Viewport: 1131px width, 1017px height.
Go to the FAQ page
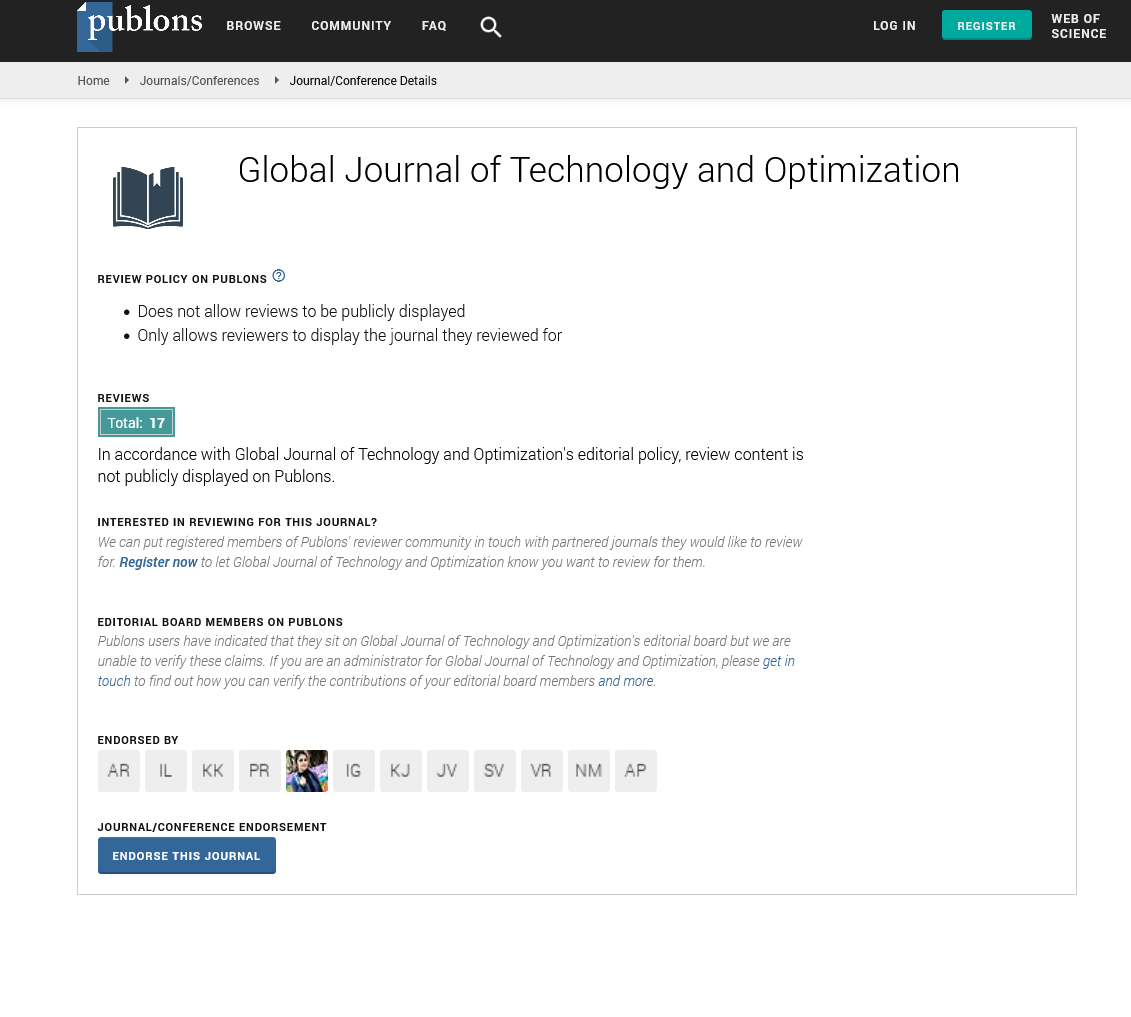pyautogui.click(x=434, y=26)
